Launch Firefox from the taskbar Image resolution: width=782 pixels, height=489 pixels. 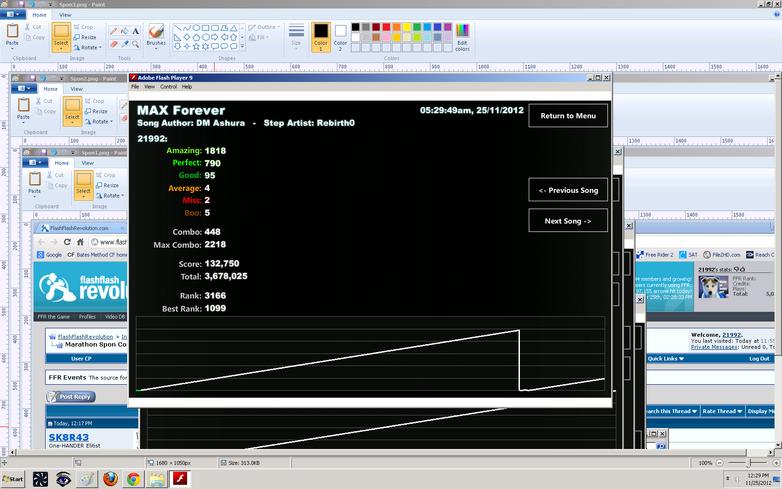[x=110, y=479]
